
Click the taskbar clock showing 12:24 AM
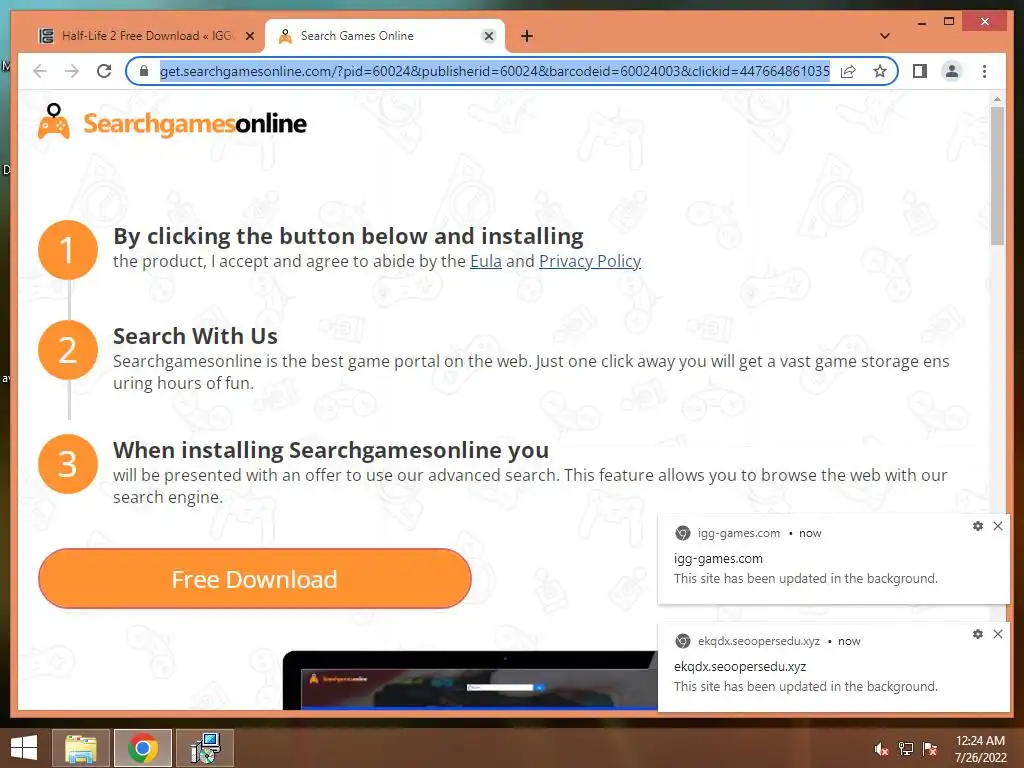(980, 749)
